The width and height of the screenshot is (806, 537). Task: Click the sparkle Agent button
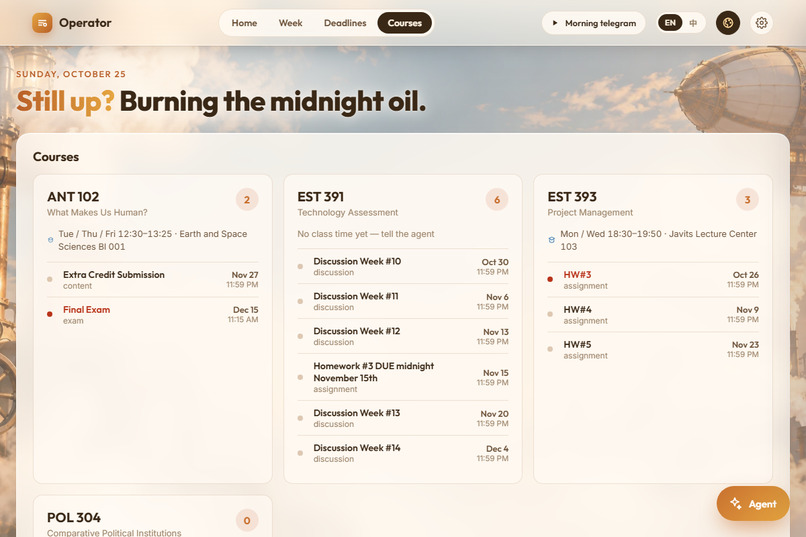coord(753,504)
